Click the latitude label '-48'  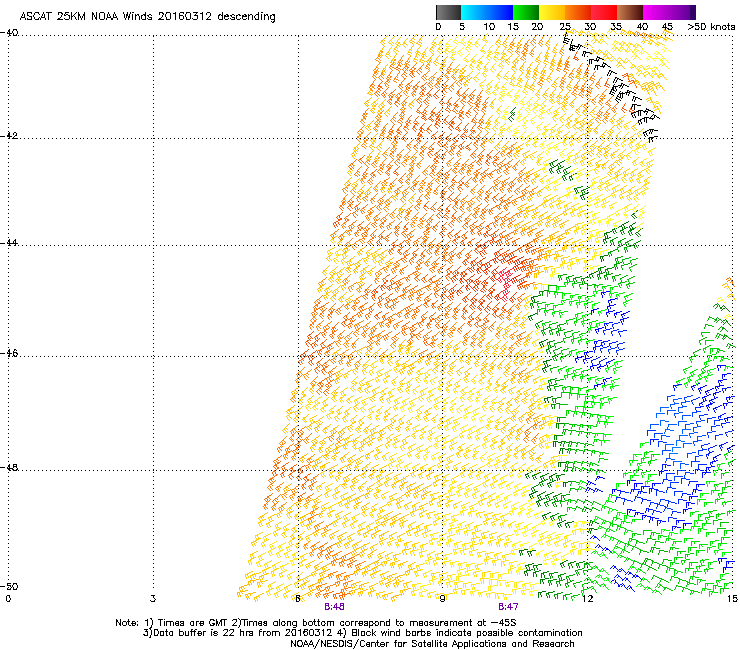(9, 467)
